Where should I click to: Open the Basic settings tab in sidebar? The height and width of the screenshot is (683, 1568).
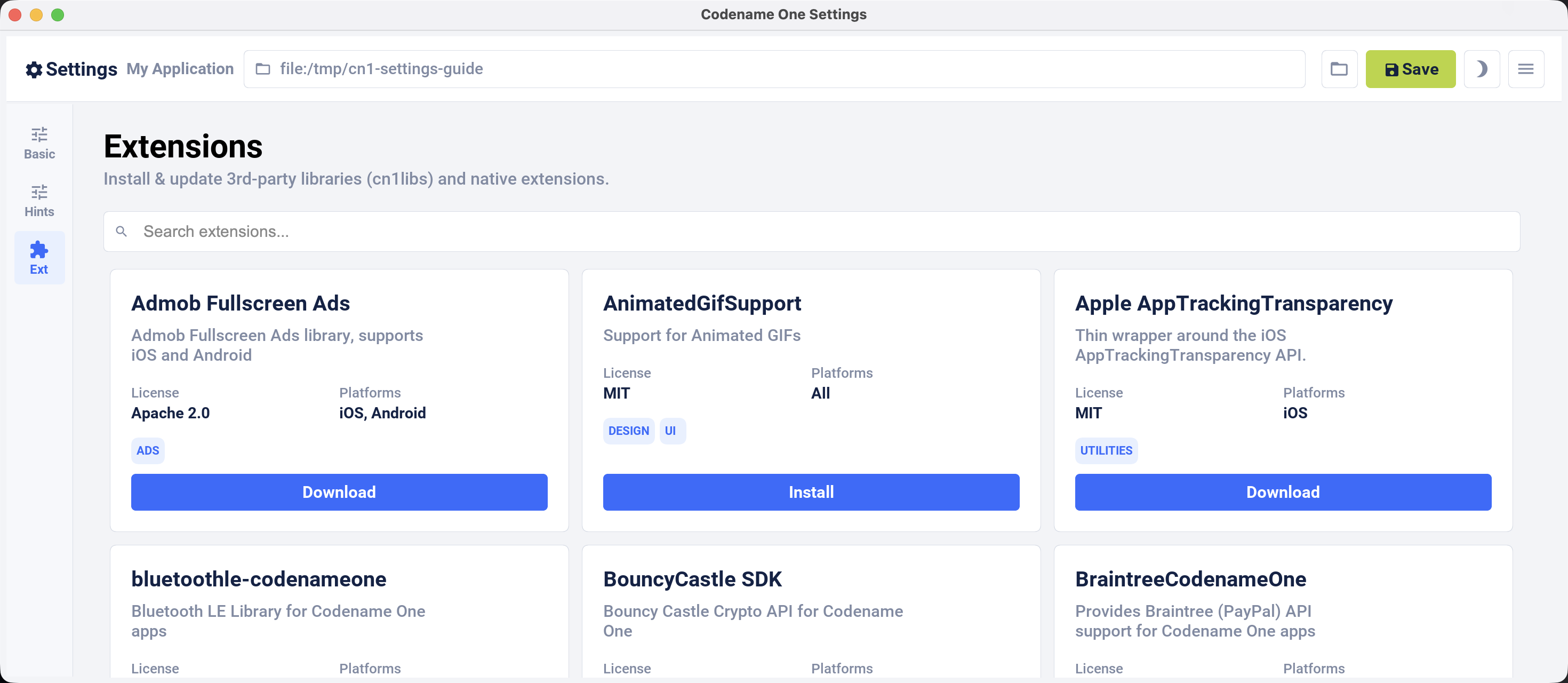point(39,143)
